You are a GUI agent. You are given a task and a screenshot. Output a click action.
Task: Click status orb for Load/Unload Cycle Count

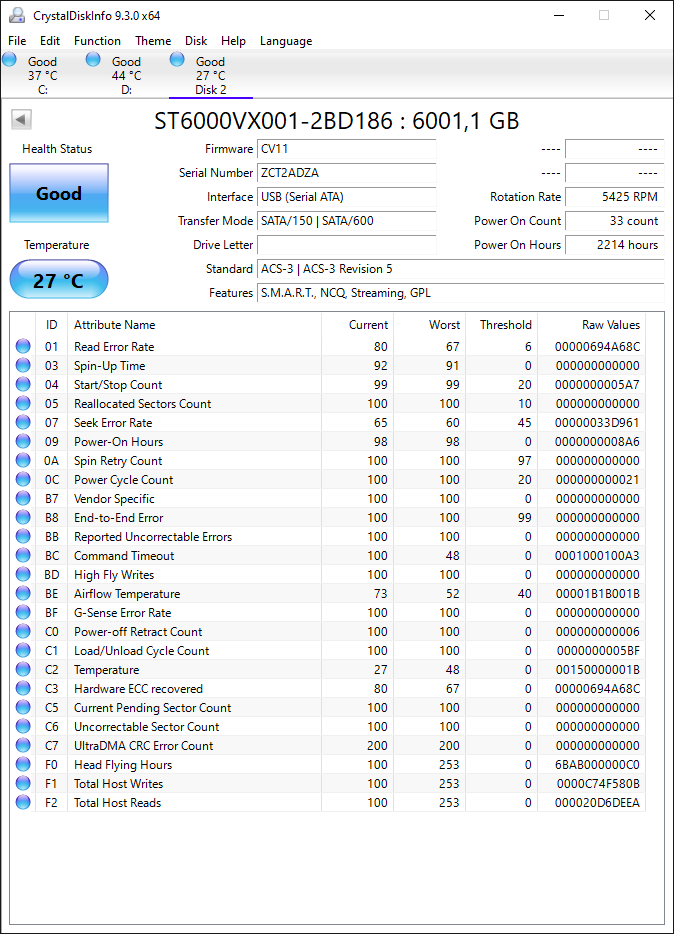(23, 650)
